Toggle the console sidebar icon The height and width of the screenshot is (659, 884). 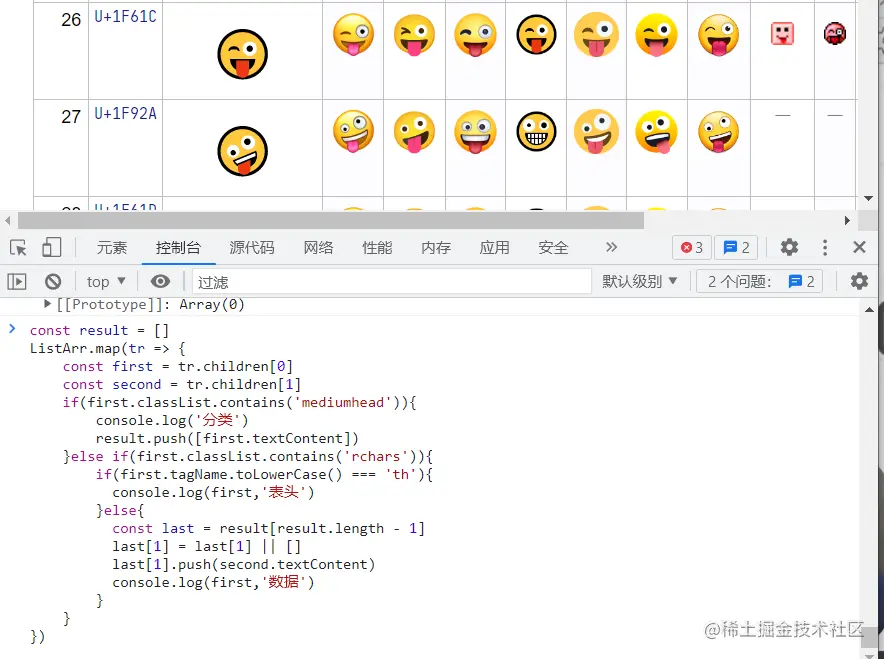click(17, 281)
